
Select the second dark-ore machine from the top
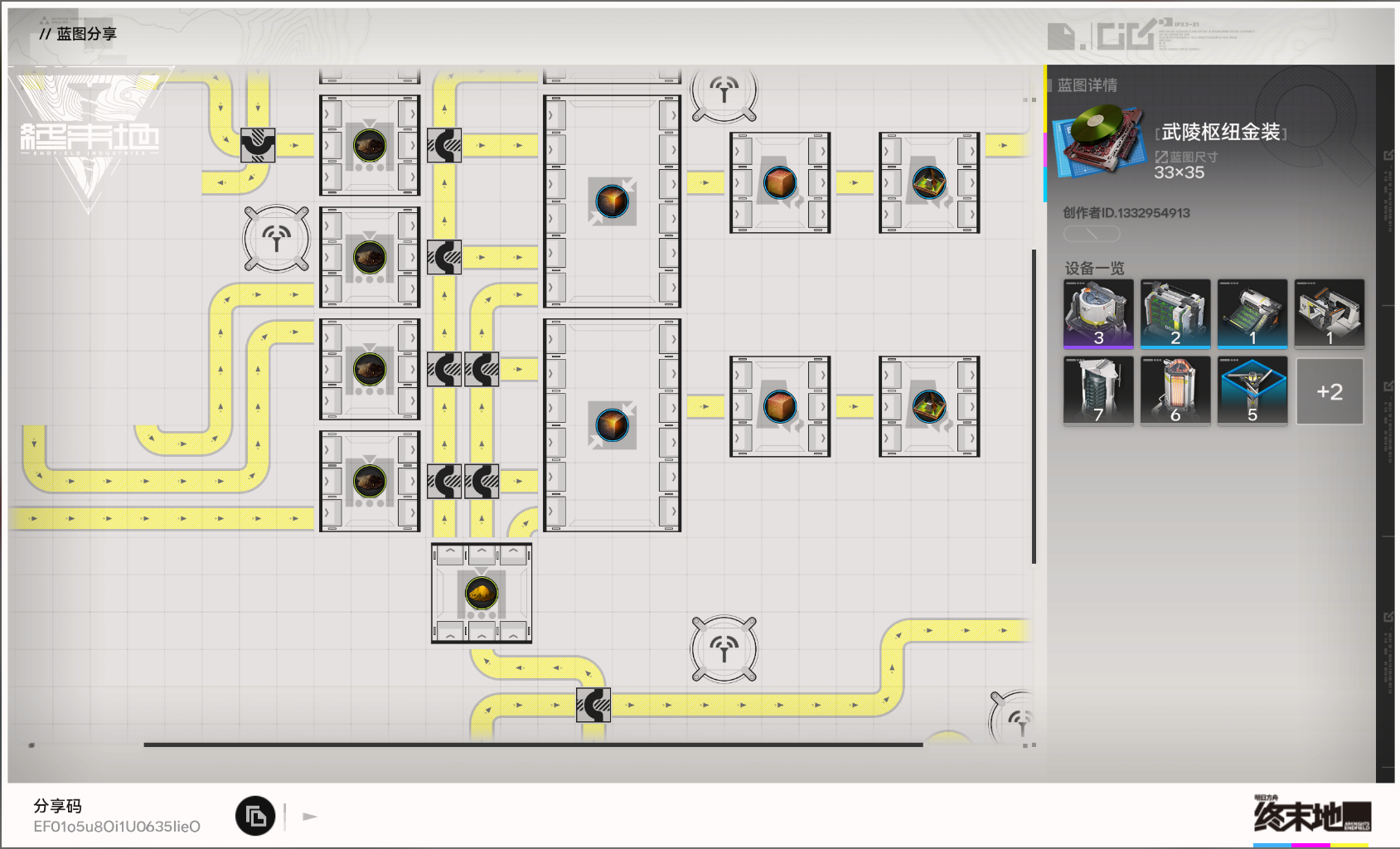coord(370,257)
